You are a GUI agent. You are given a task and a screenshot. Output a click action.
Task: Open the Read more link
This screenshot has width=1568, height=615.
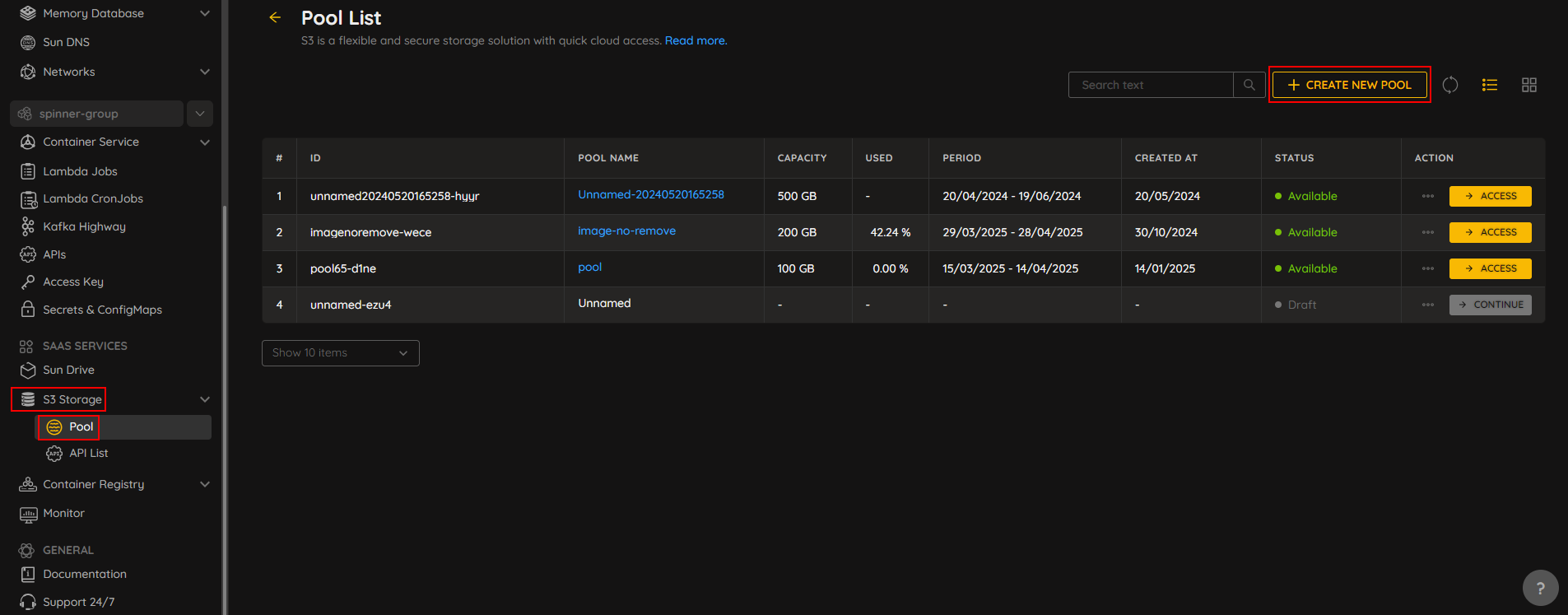coord(696,40)
